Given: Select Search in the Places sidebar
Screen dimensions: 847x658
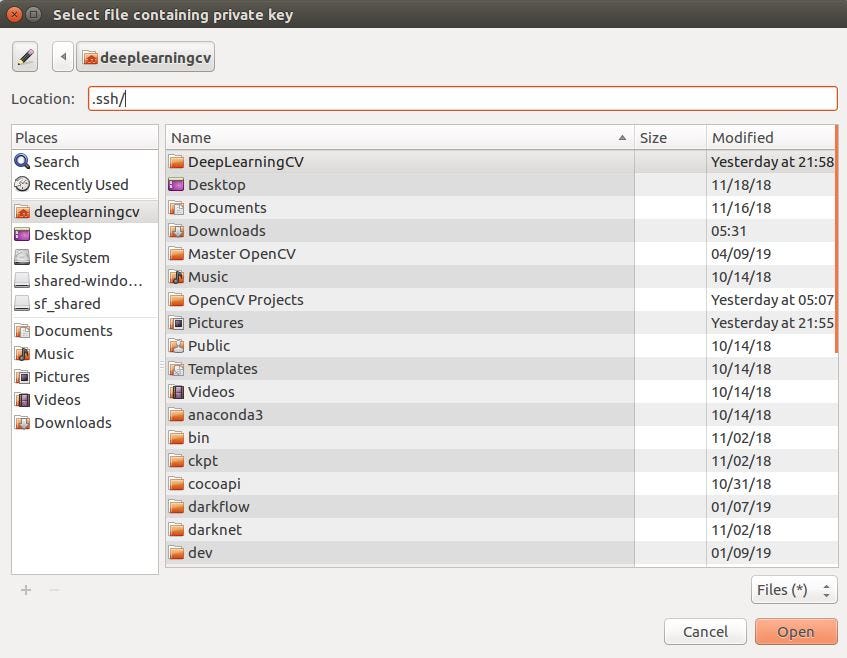Looking at the screenshot, I should (55, 161).
